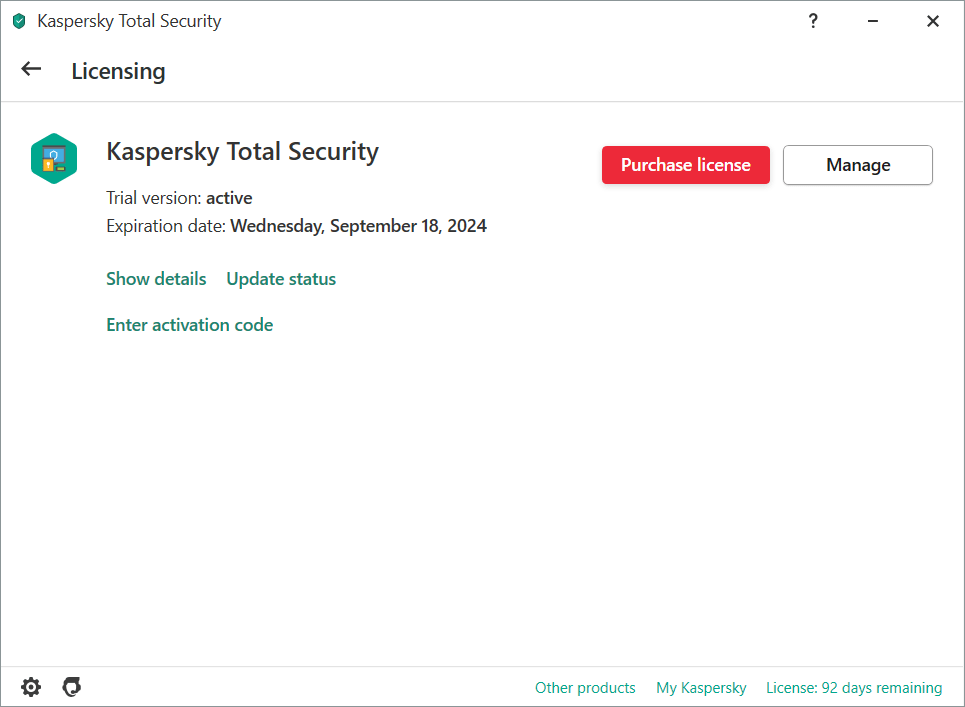Open Settings via the gear icon
This screenshot has width=965, height=707.
(31, 687)
